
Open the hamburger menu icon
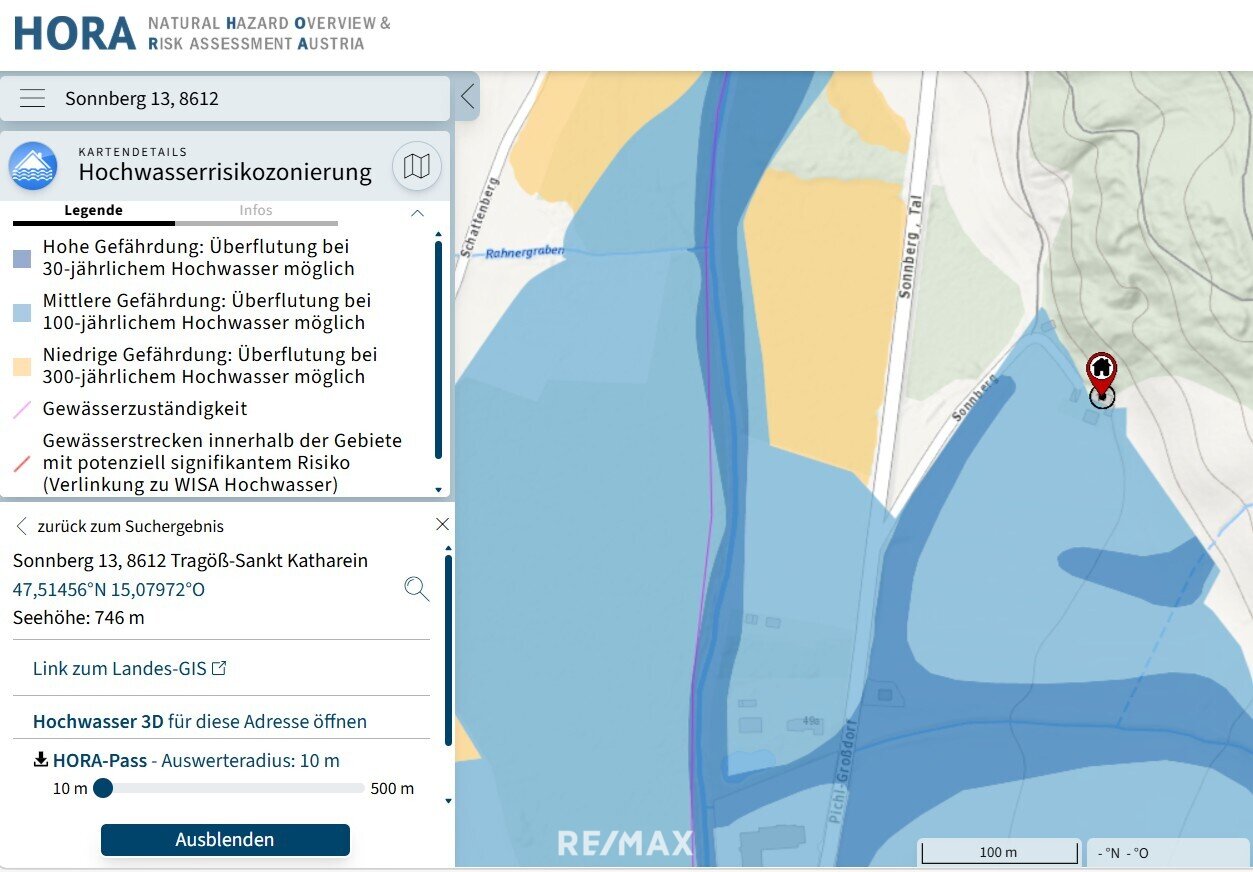(x=33, y=98)
